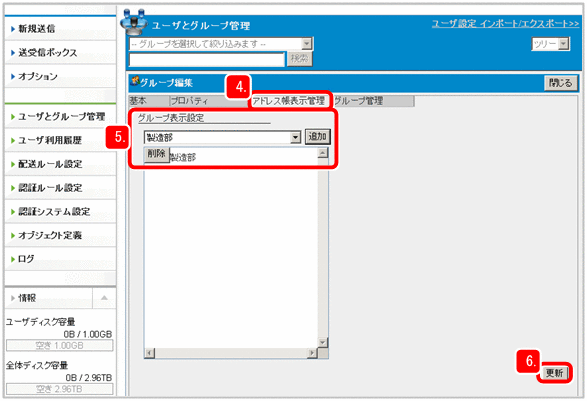Click the 検索 search button
This screenshot has height=401, width=587.
click(x=299, y=59)
